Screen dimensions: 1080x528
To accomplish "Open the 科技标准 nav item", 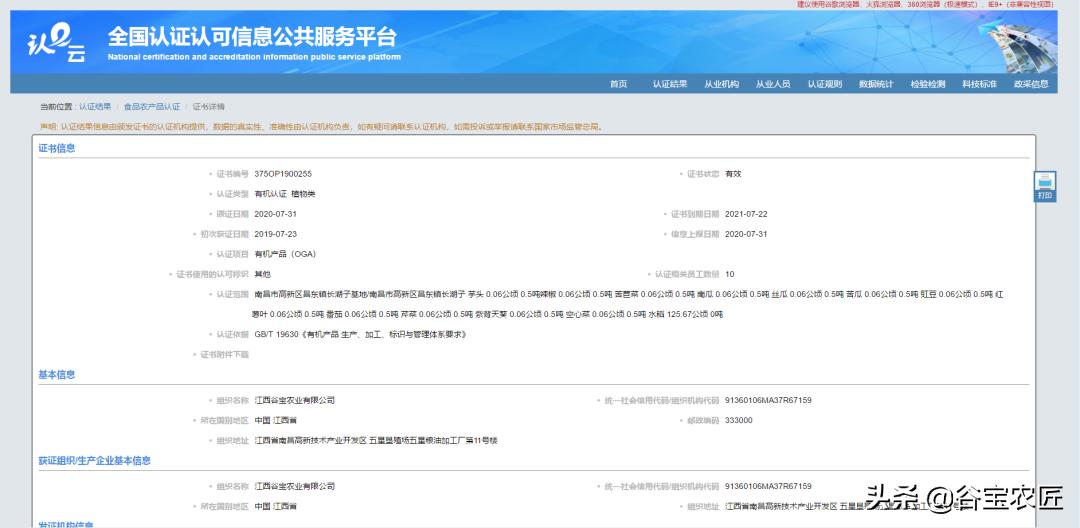I will coord(979,84).
